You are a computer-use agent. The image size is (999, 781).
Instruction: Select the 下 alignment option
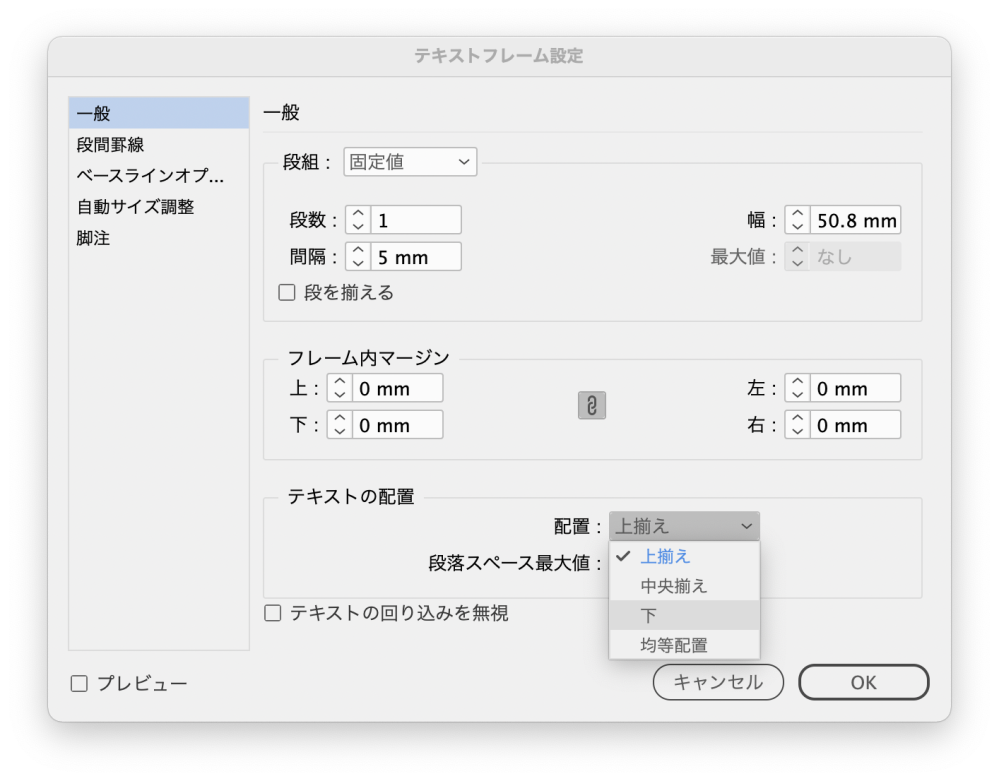pos(650,616)
